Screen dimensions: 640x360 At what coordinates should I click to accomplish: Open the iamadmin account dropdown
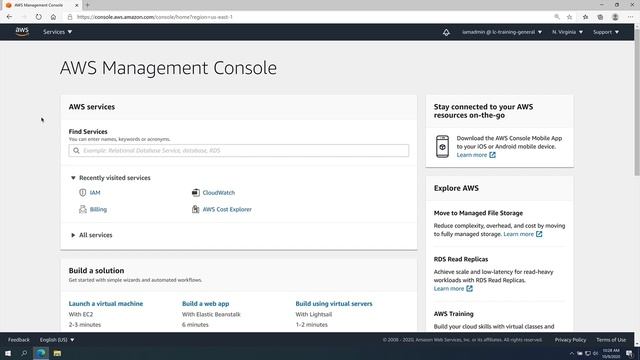tap(502, 32)
